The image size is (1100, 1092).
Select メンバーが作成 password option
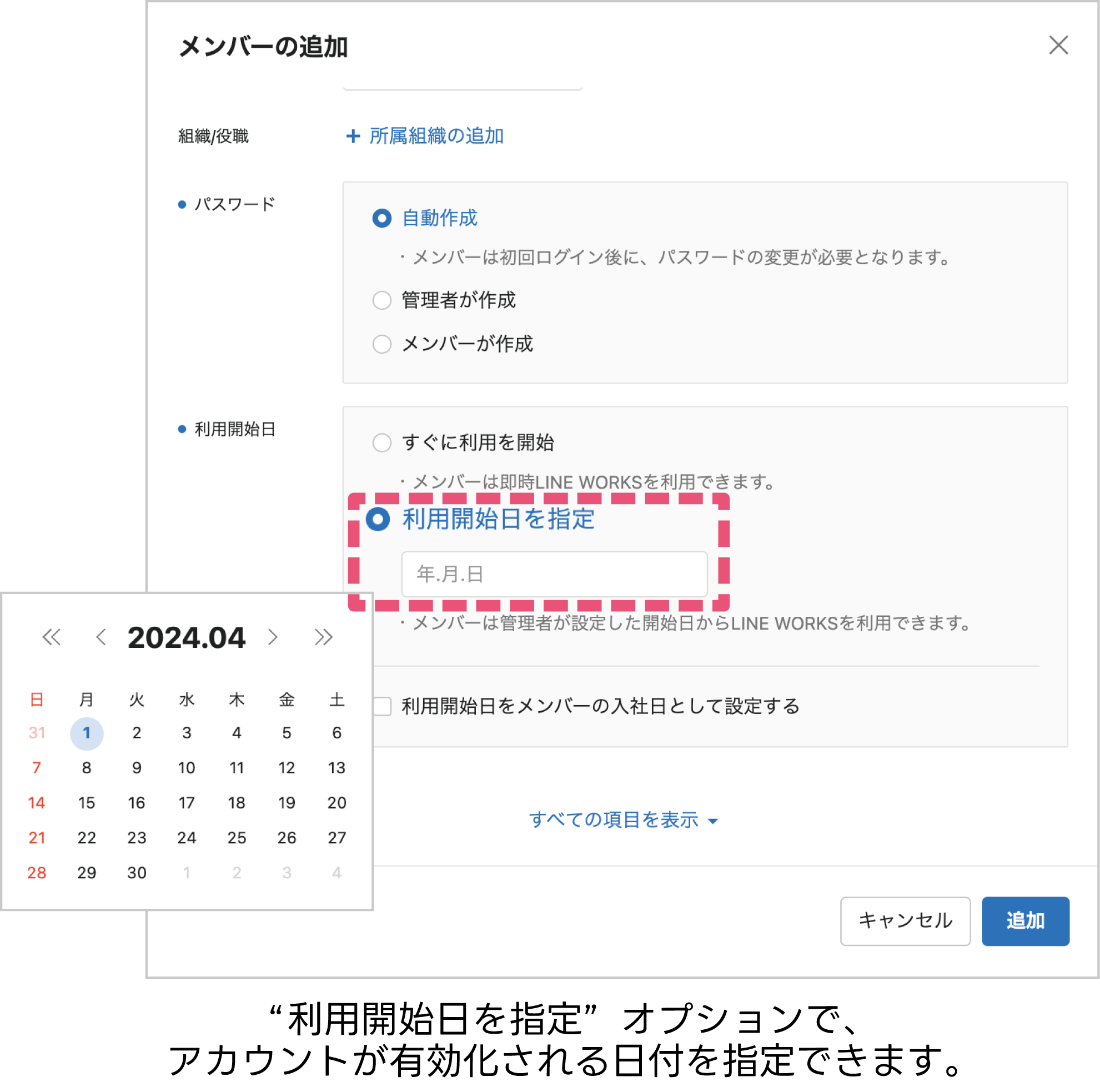coord(382,344)
